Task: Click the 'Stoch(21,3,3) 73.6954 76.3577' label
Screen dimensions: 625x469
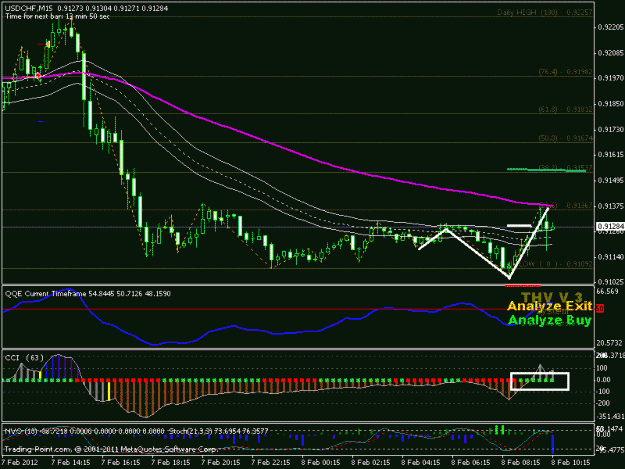Action: (219, 431)
